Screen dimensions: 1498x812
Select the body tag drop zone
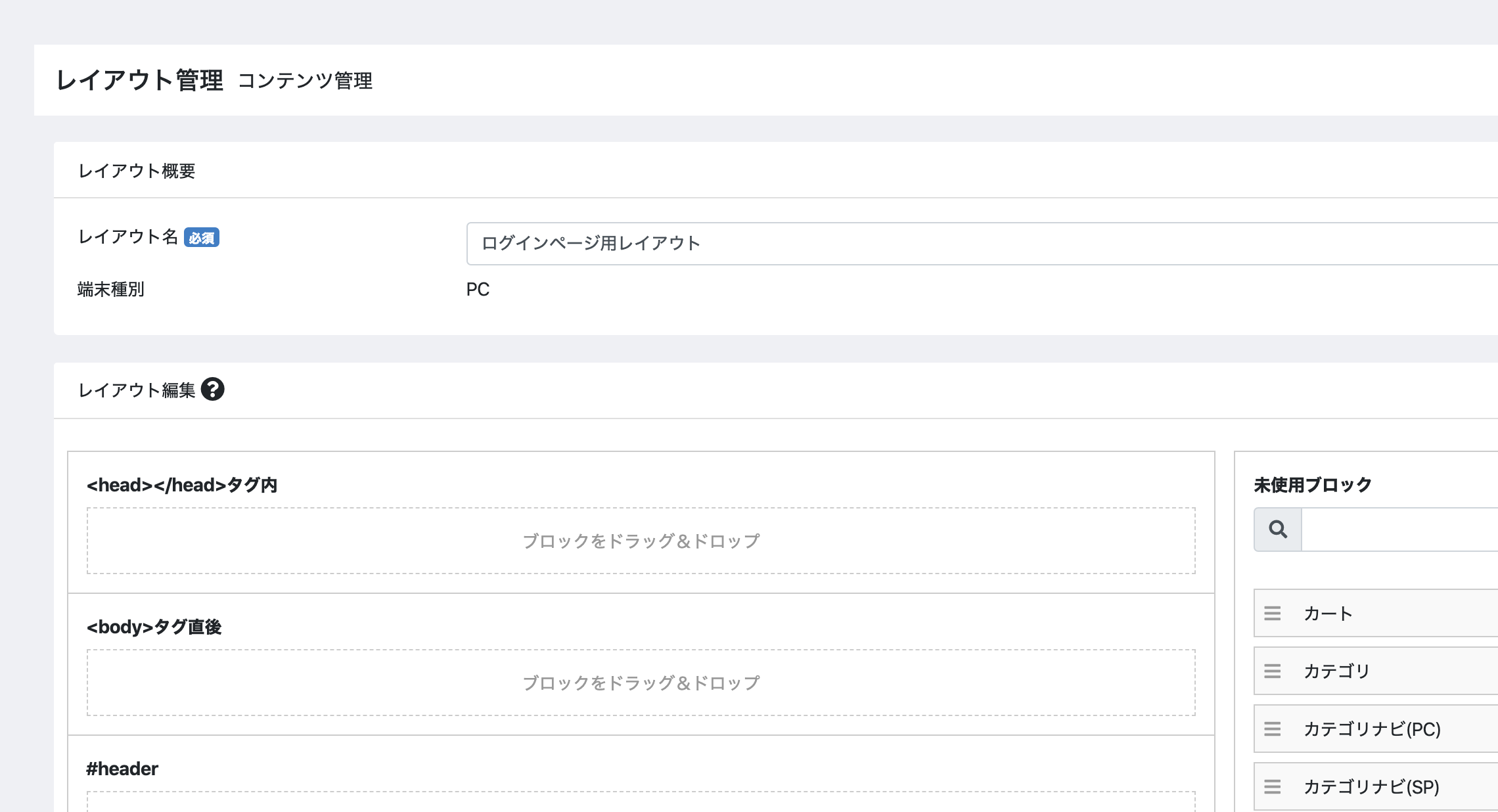[x=641, y=683]
